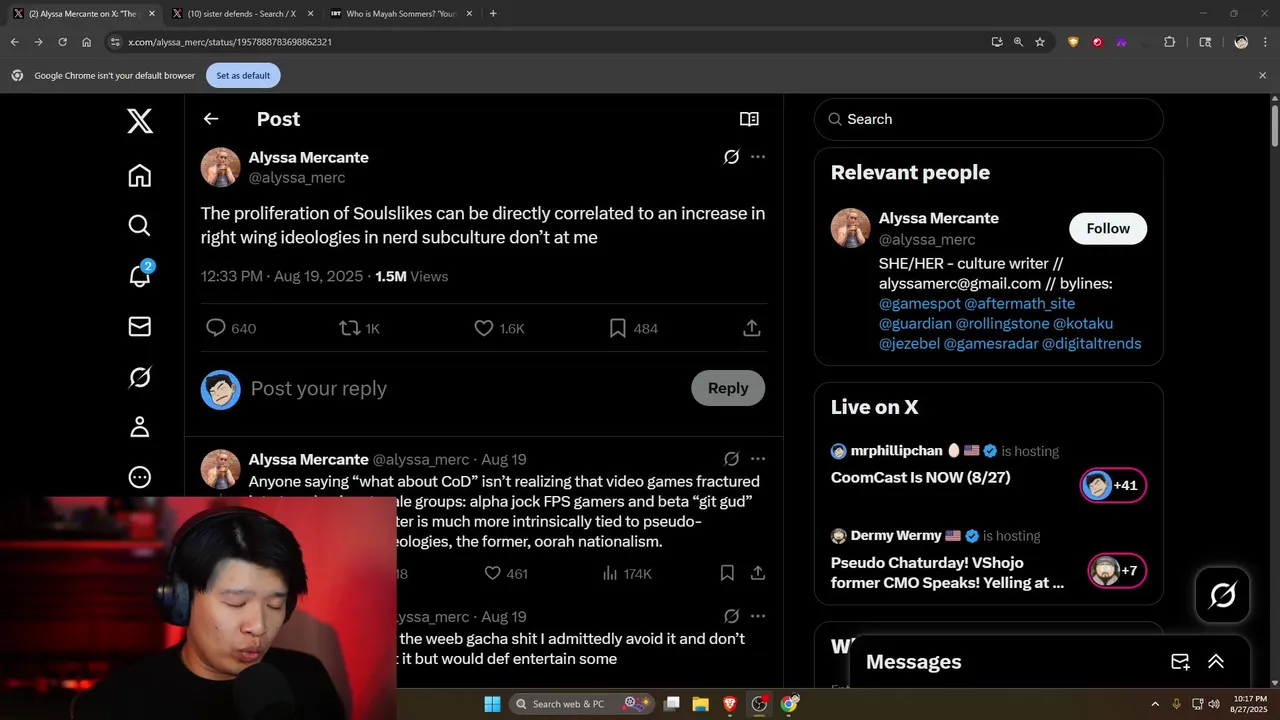Screen dimensions: 1280x720
Task: Open @digitaltrends link in bio
Action: coord(1091,343)
